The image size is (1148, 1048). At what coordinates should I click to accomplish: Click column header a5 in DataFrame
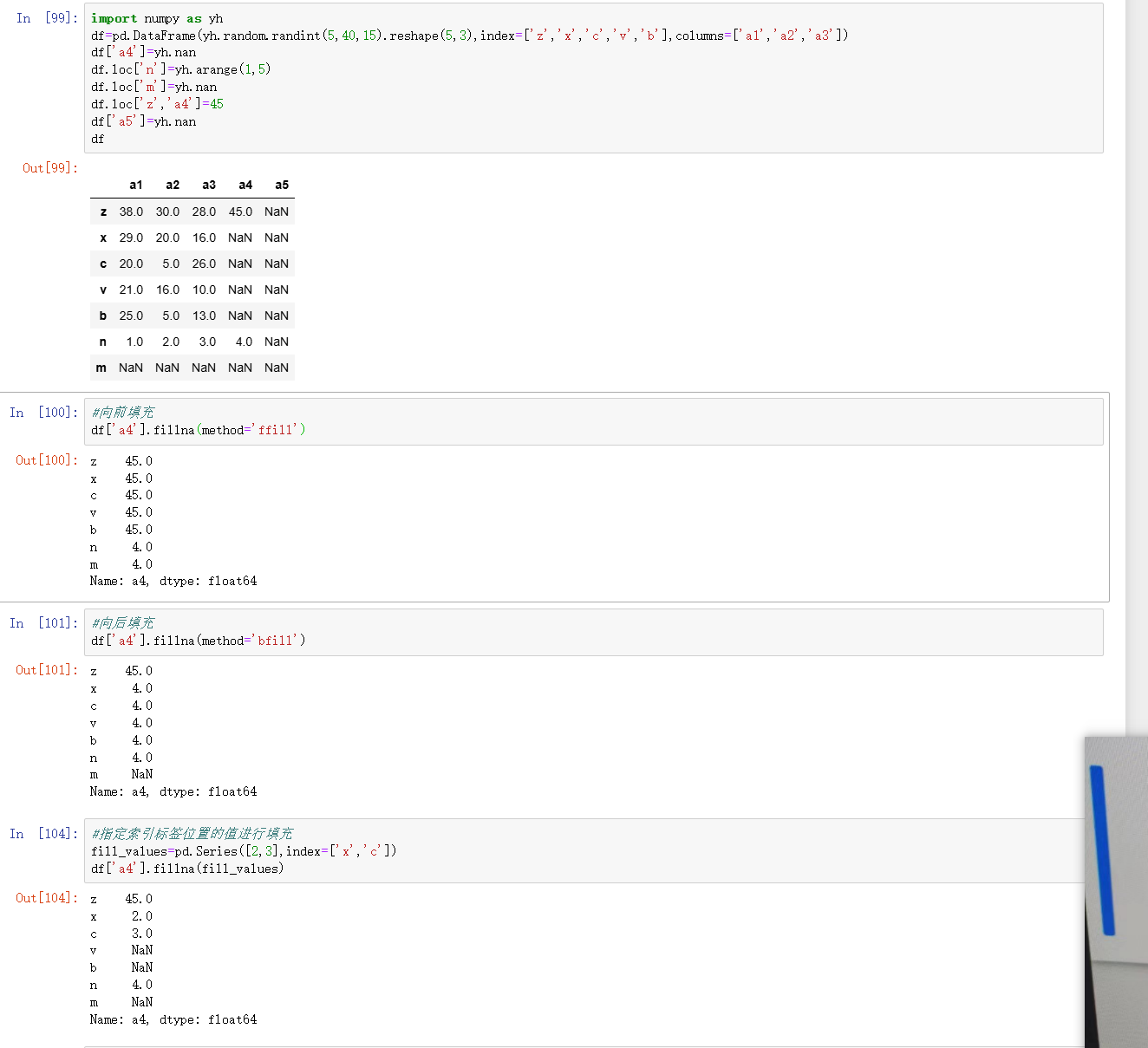282,185
